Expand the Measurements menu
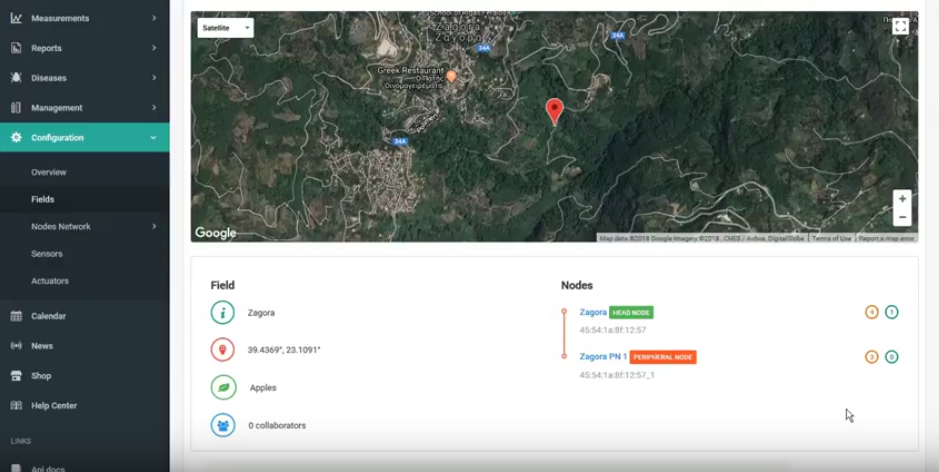 [84, 18]
